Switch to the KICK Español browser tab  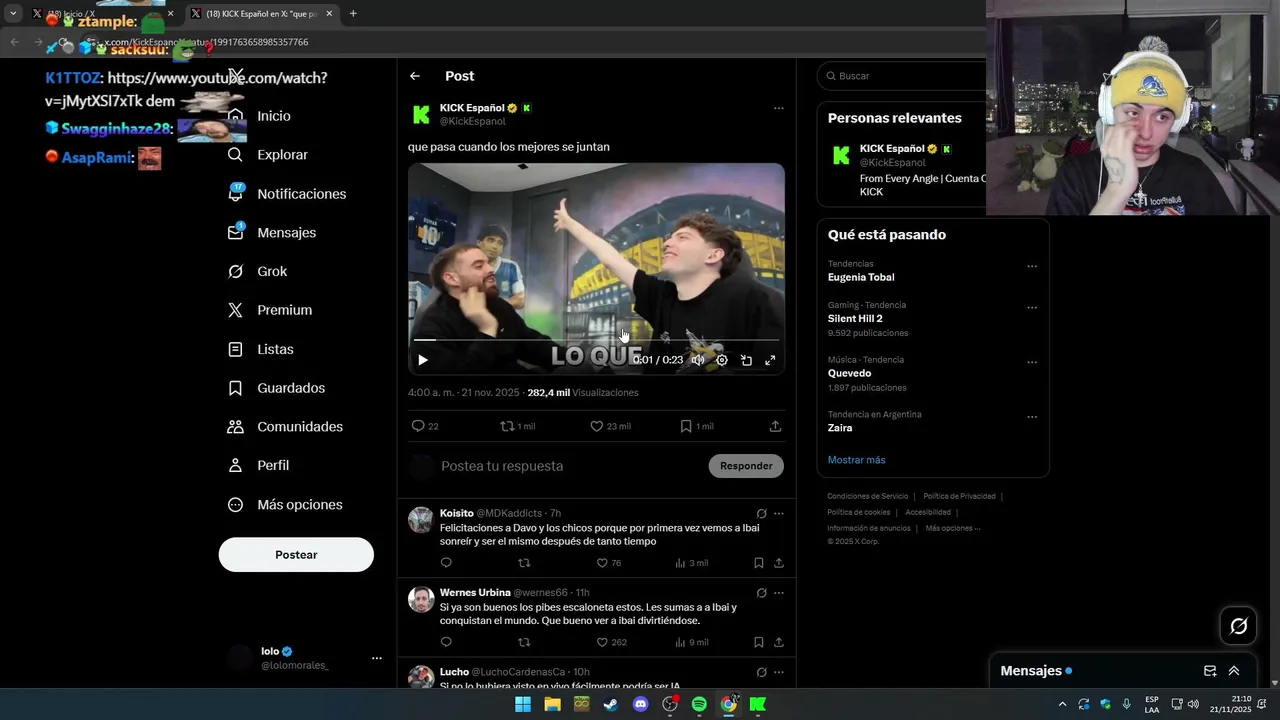[262, 14]
